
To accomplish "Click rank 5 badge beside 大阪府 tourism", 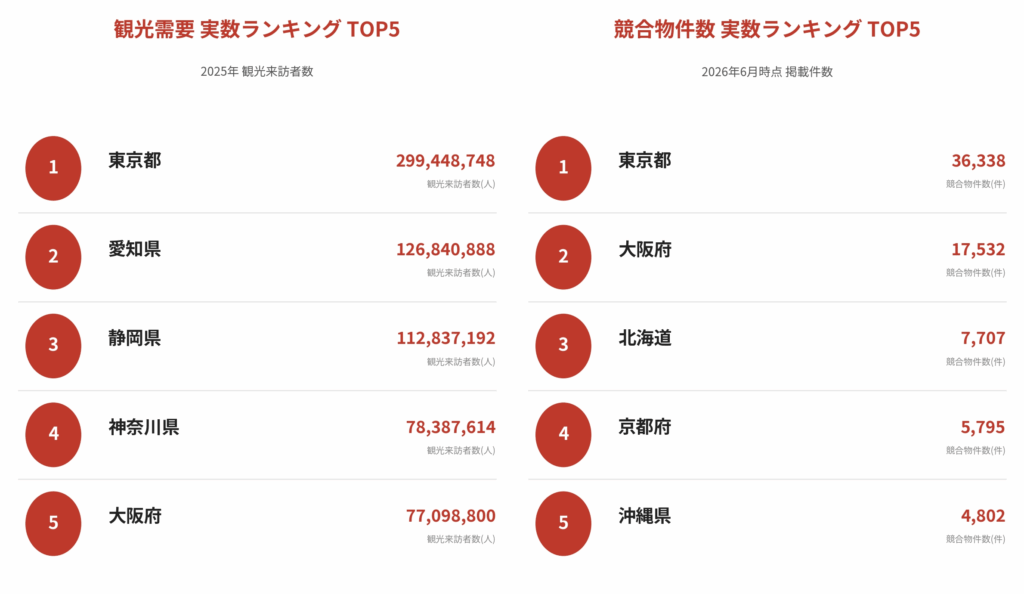I will point(54,524).
